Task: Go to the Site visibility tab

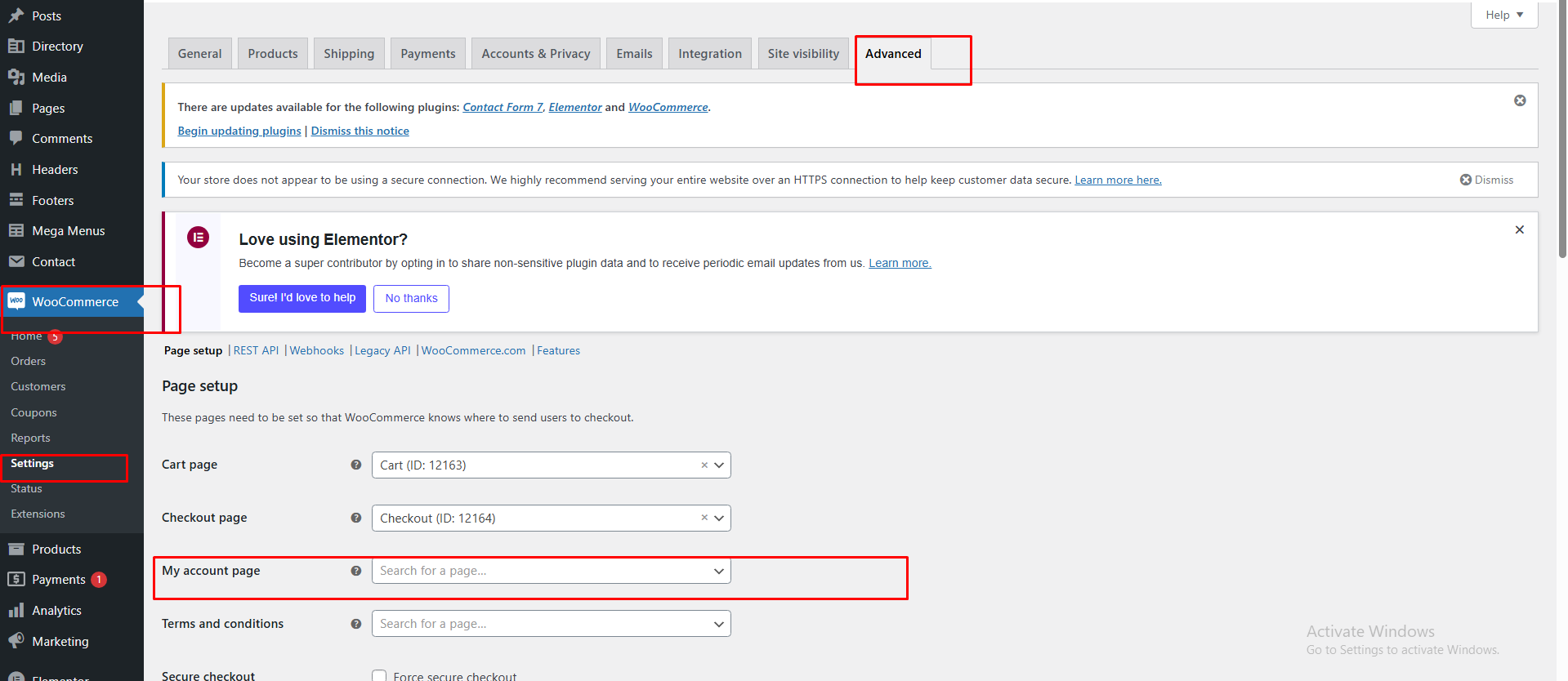Action: [x=803, y=54]
